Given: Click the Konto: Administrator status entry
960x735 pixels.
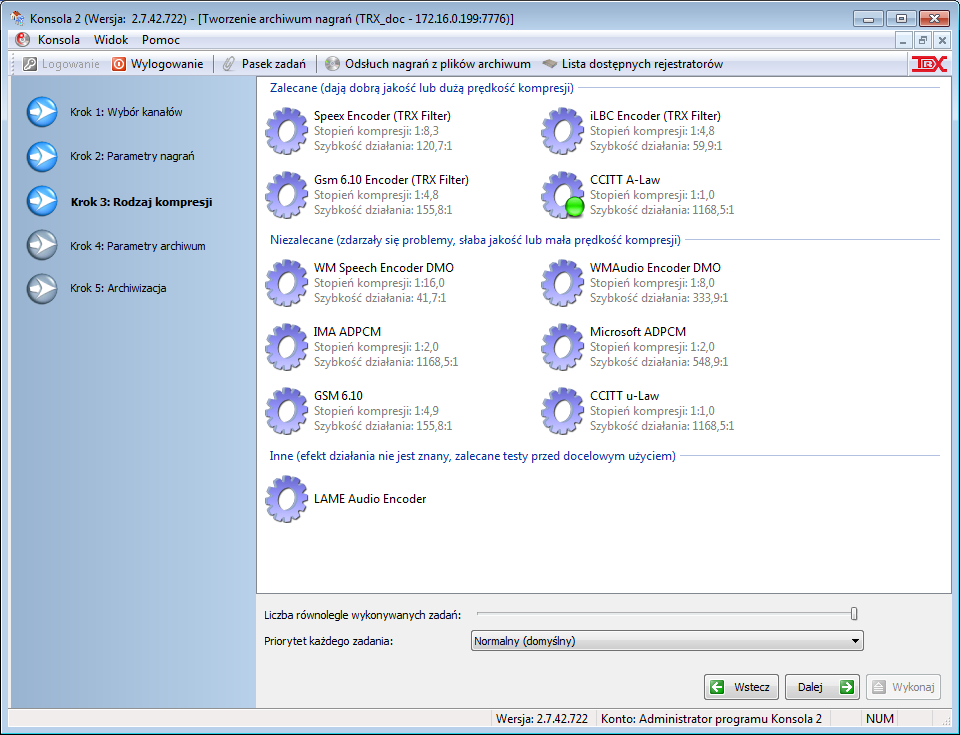Looking at the screenshot, I should pyautogui.click(x=711, y=718).
